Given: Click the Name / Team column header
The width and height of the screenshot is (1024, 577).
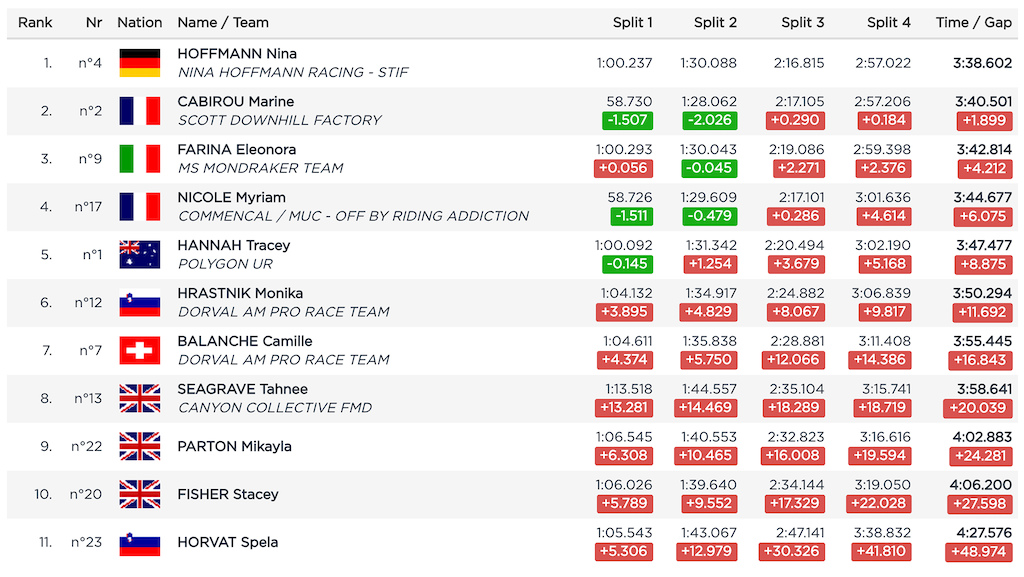Looking at the screenshot, I should point(223,22).
